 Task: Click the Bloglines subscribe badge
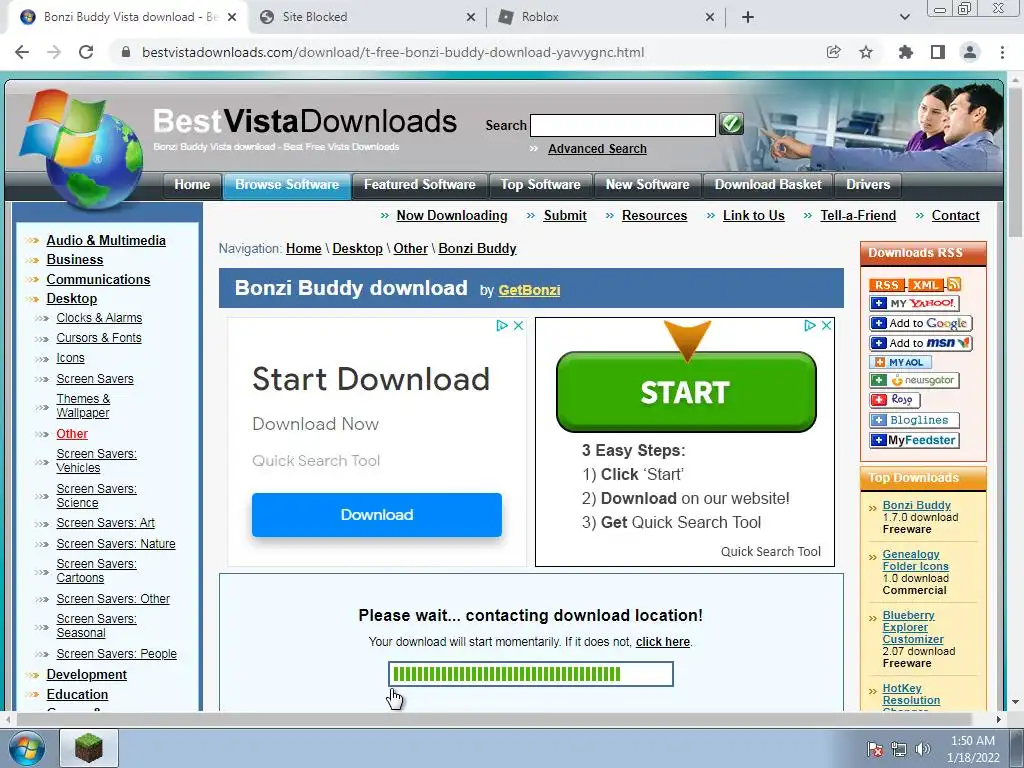pos(914,420)
